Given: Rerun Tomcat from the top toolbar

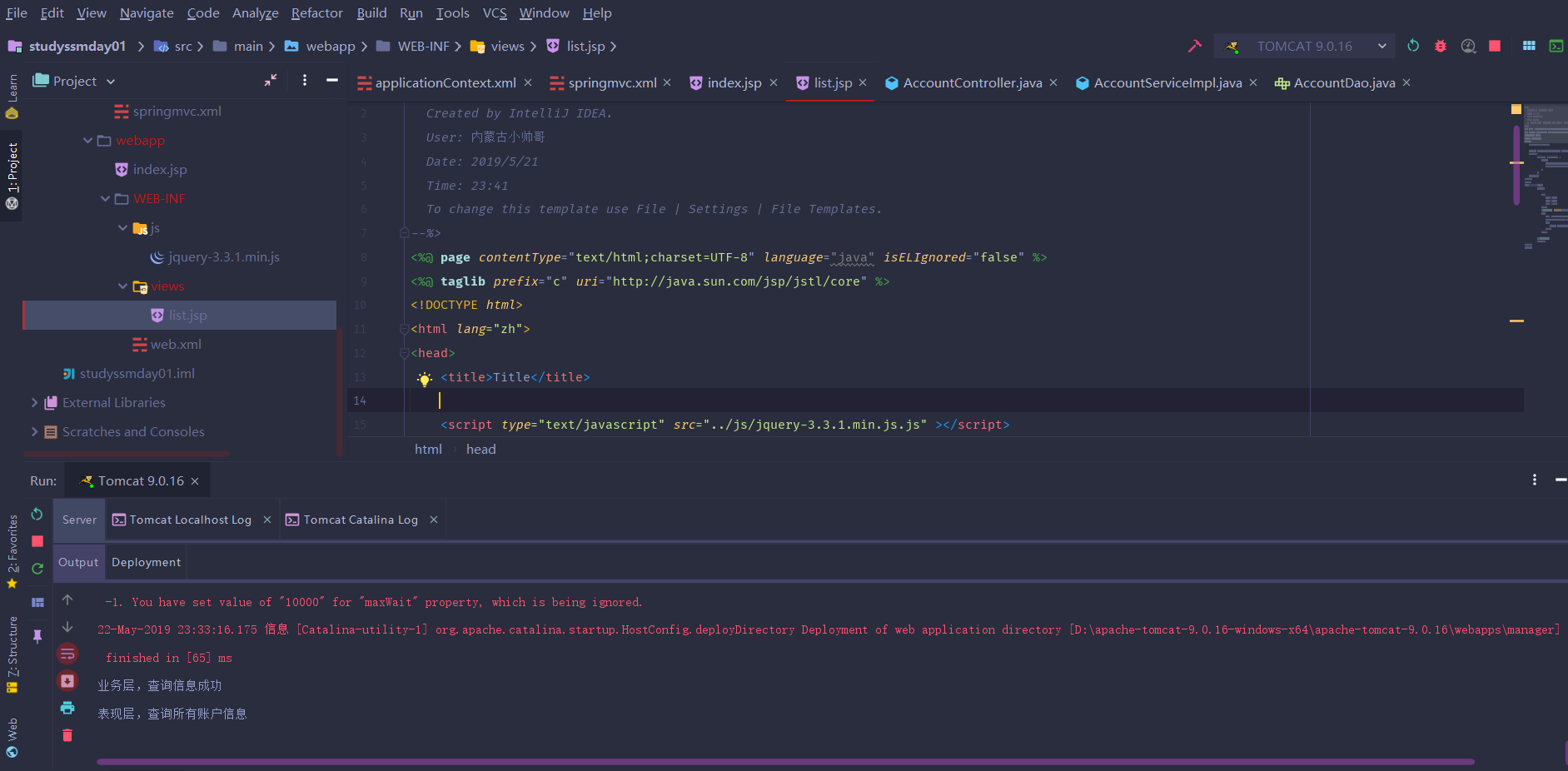Looking at the screenshot, I should (x=1413, y=46).
